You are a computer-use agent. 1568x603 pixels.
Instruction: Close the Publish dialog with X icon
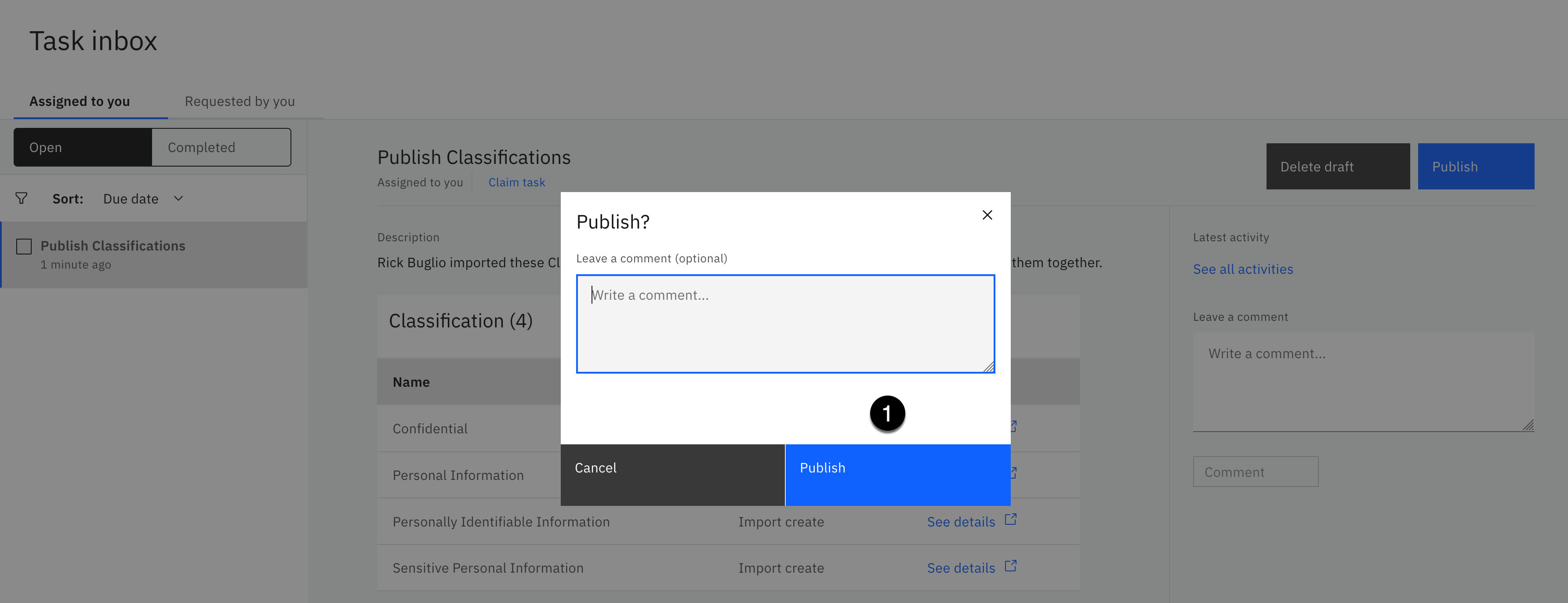pos(987,215)
